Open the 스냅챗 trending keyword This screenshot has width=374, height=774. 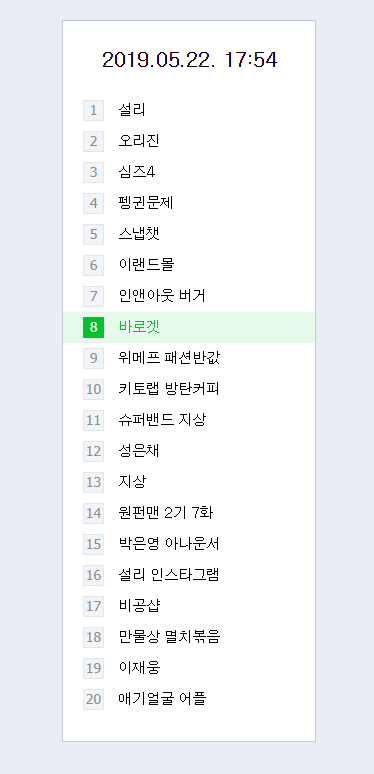[x=139, y=234]
